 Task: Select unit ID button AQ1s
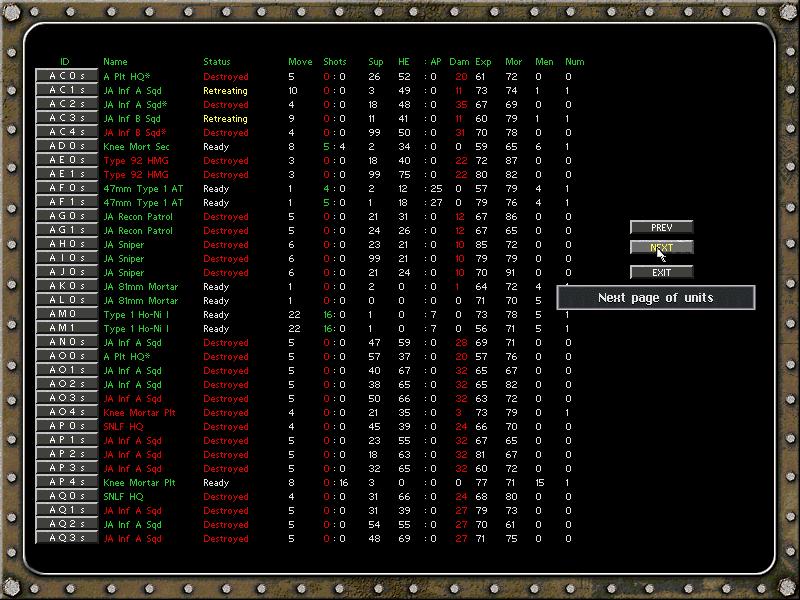point(67,510)
